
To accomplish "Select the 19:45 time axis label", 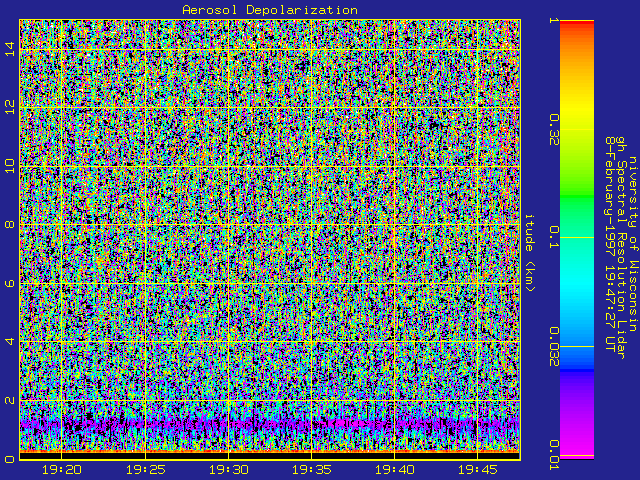I will pyautogui.click(x=478, y=470).
